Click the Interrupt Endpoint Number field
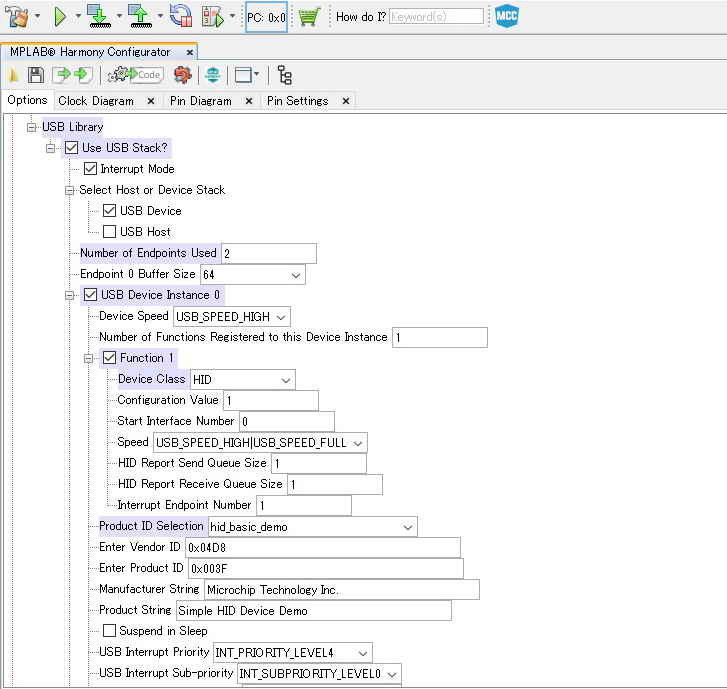Image resolution: width=727 pixels, height=689 pixels. [304, 505]
